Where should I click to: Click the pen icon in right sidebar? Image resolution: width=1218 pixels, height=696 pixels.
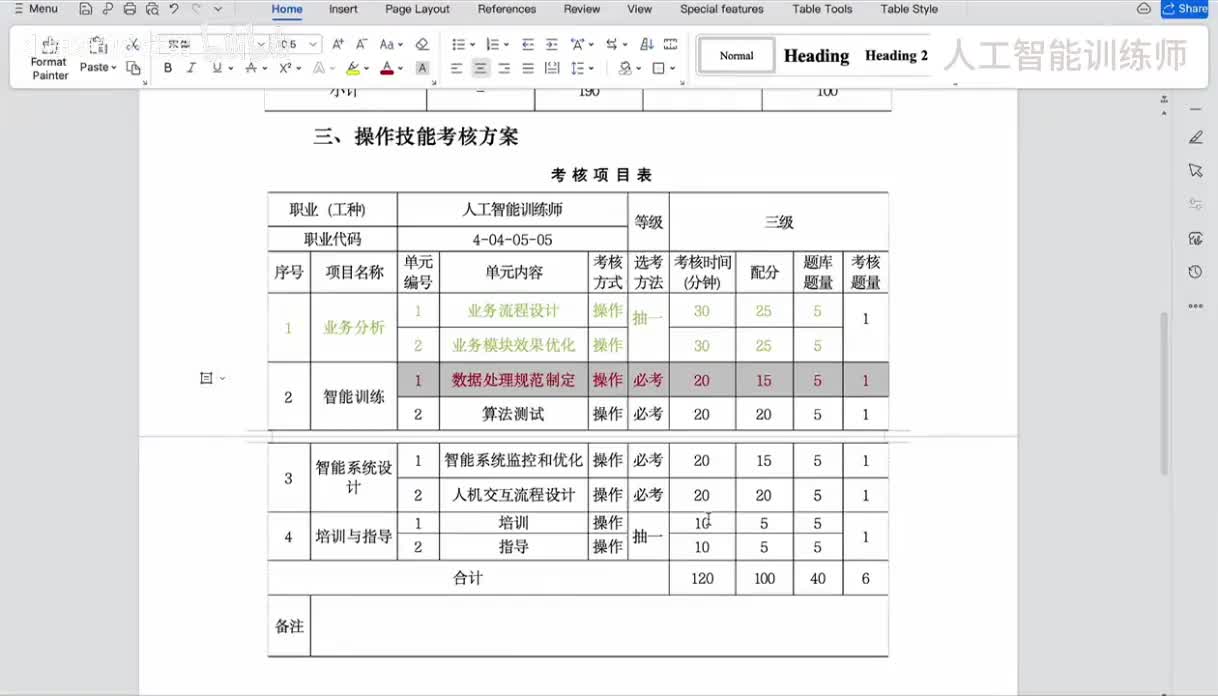click(x=1195, y=137)
